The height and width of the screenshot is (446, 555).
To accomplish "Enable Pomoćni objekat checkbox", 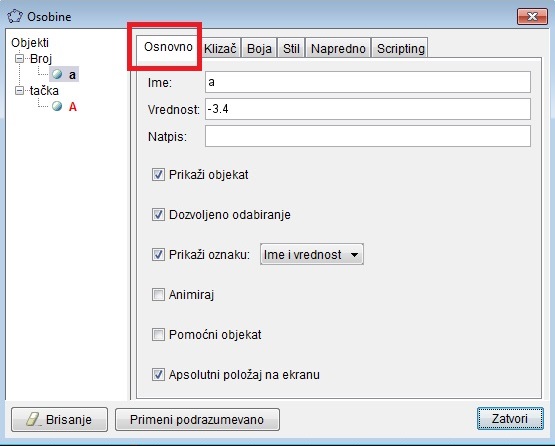I will tap(158, 334).
